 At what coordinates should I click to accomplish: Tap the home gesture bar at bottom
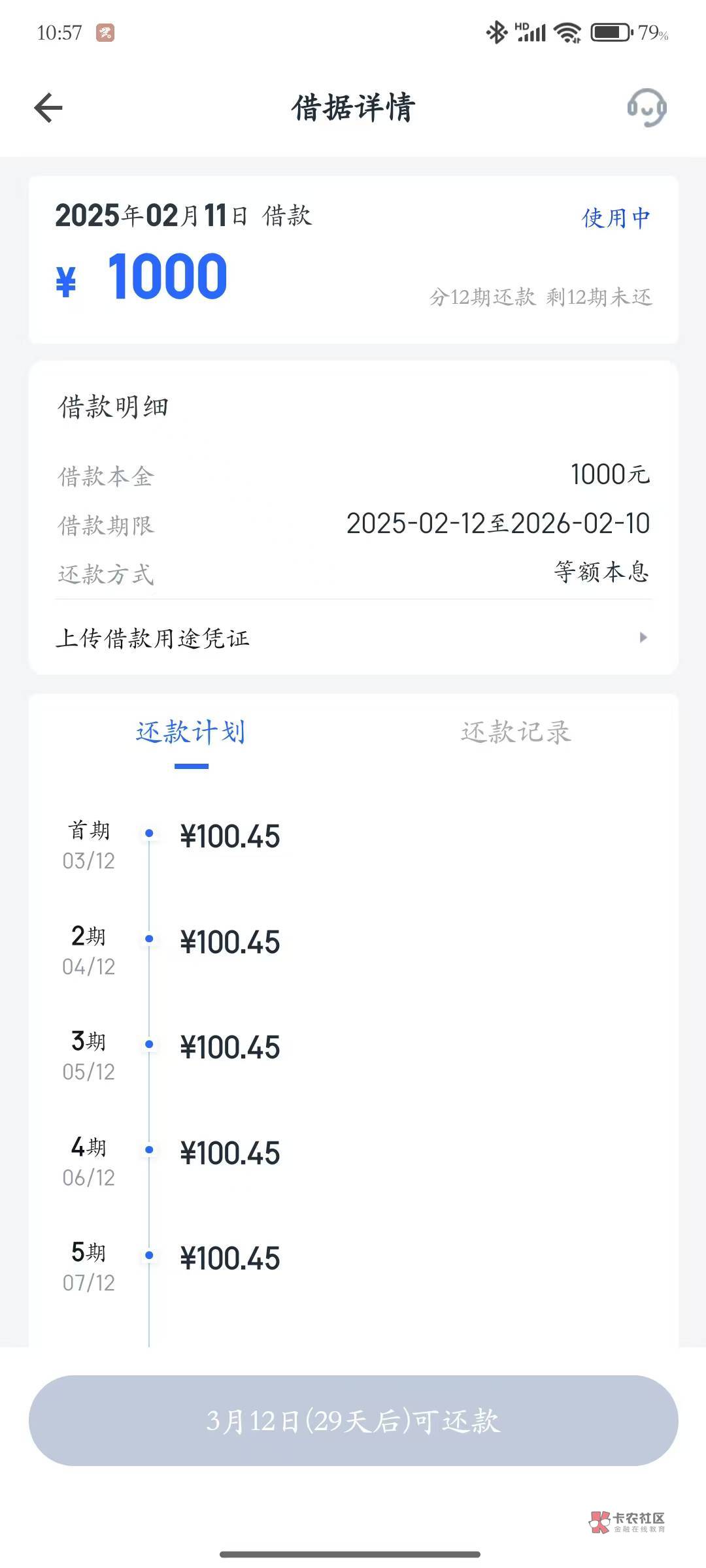click(x=350, y=1554)
